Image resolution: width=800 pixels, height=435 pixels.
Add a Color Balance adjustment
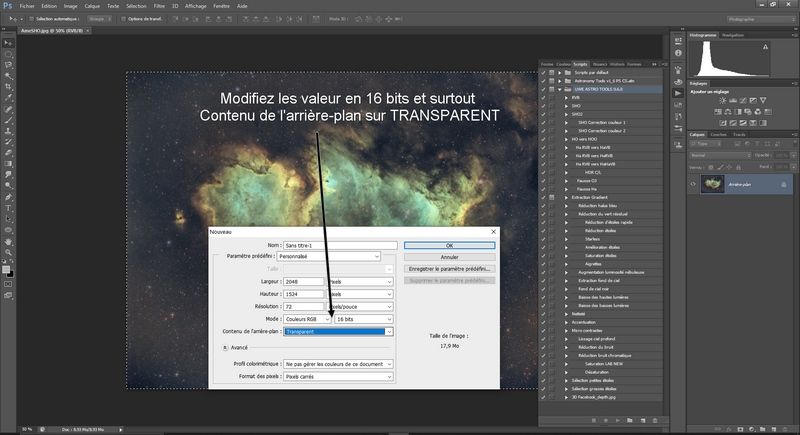pos(728,112)
